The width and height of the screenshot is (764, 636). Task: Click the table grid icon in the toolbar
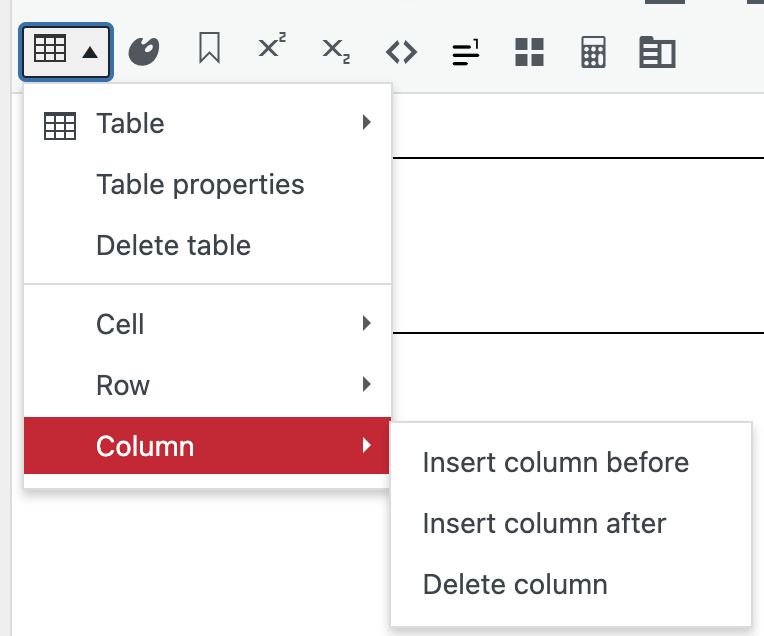50,50
